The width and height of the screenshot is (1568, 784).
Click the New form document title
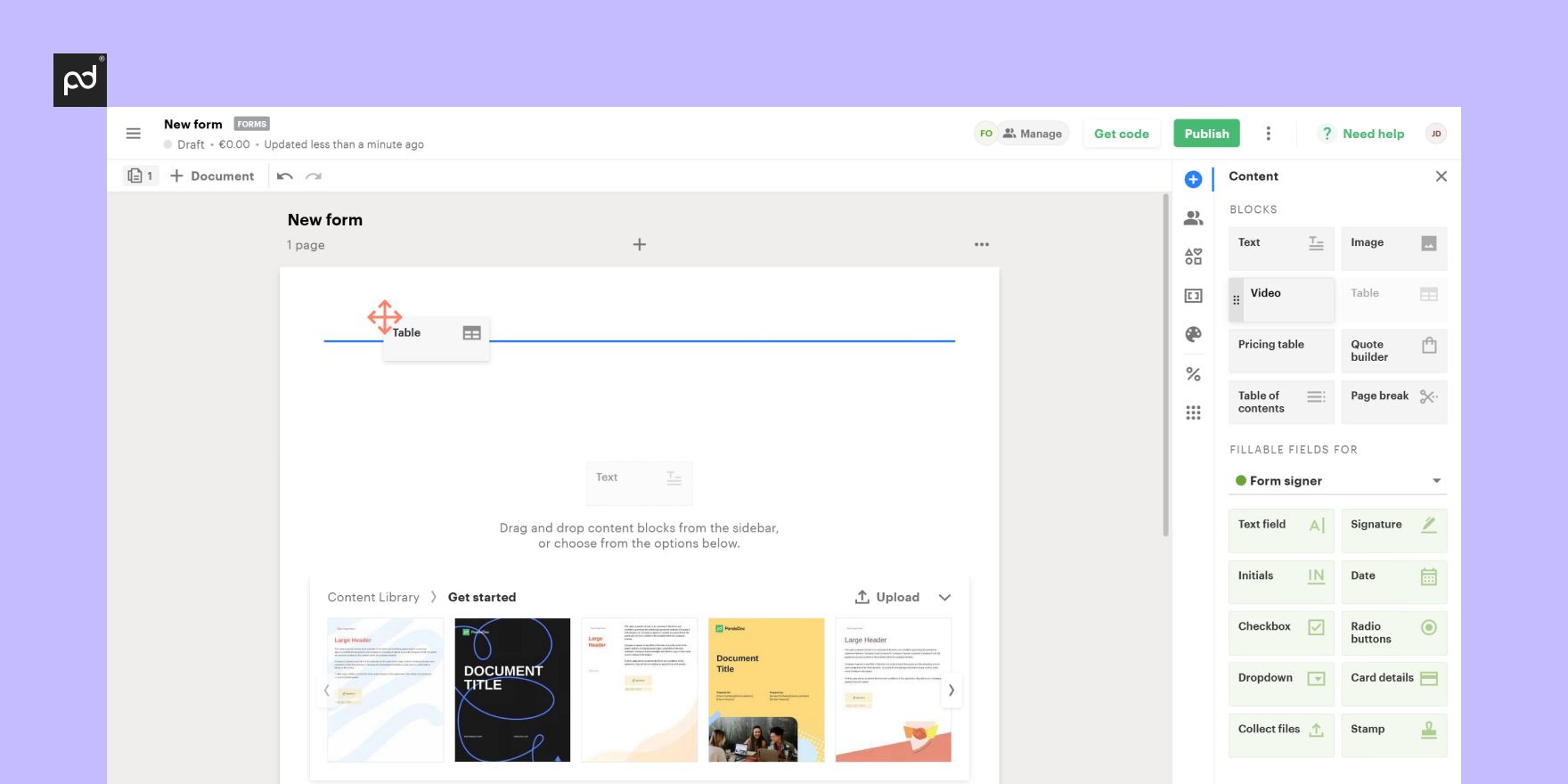325,220
